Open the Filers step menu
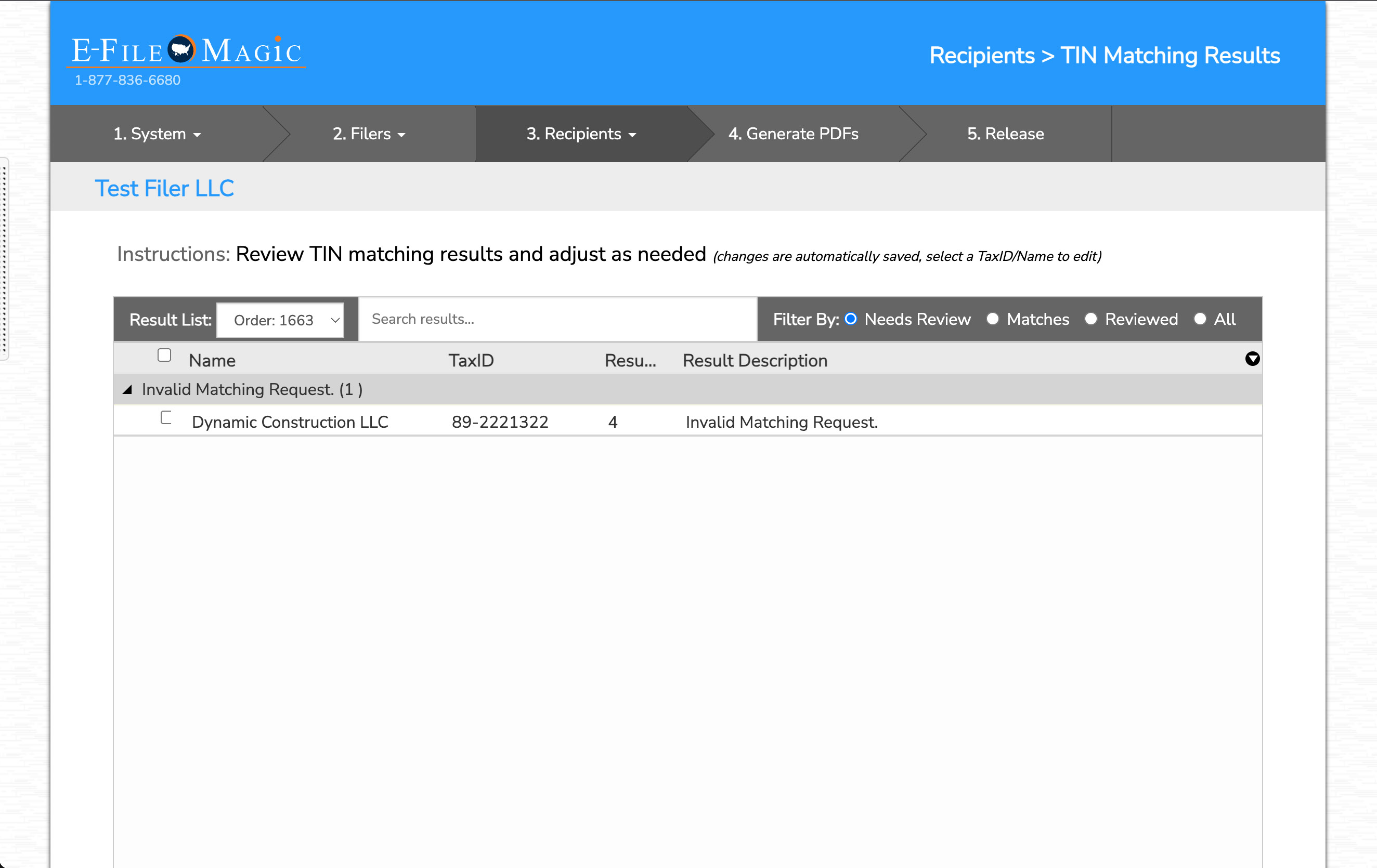 [x=369, y=134]
